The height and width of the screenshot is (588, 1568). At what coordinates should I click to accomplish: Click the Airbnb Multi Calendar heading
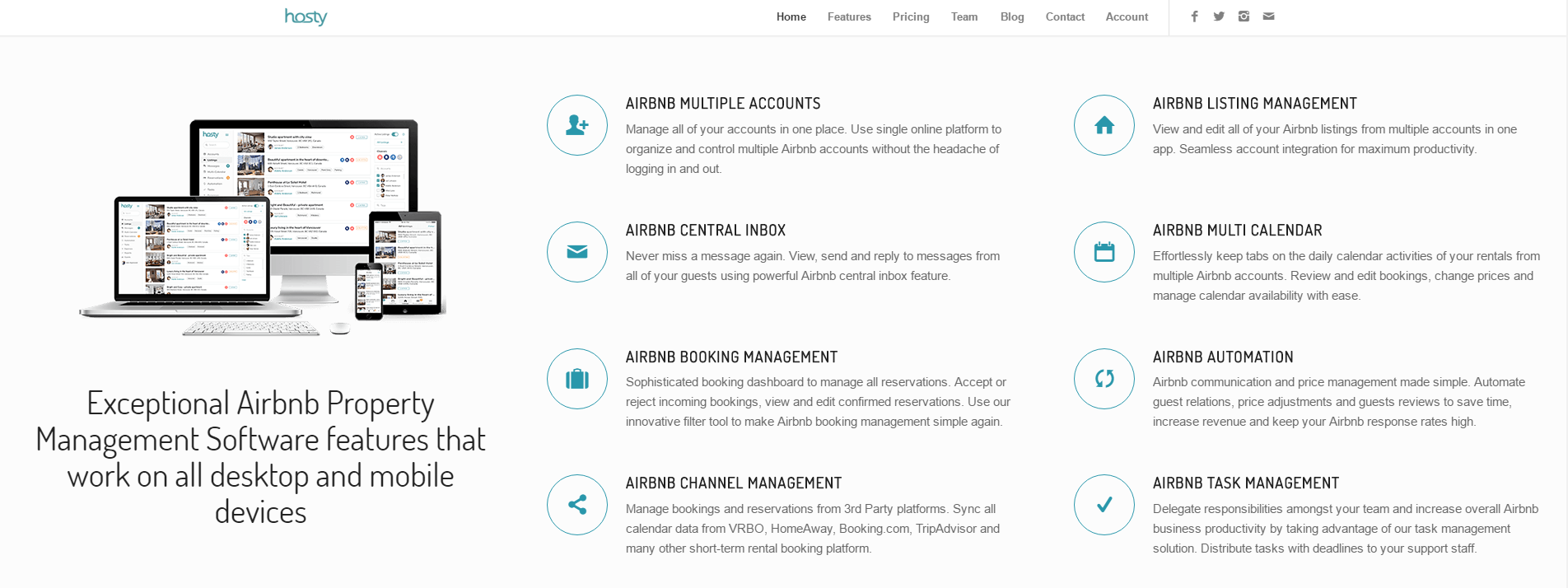point(1238,231)
